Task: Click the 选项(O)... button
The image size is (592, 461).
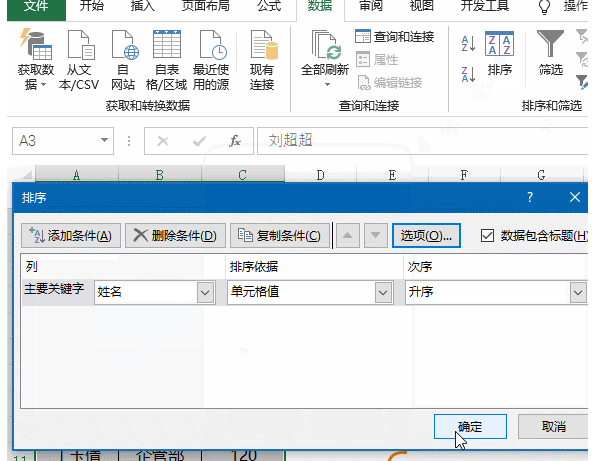Action: [x=426, y=236]
